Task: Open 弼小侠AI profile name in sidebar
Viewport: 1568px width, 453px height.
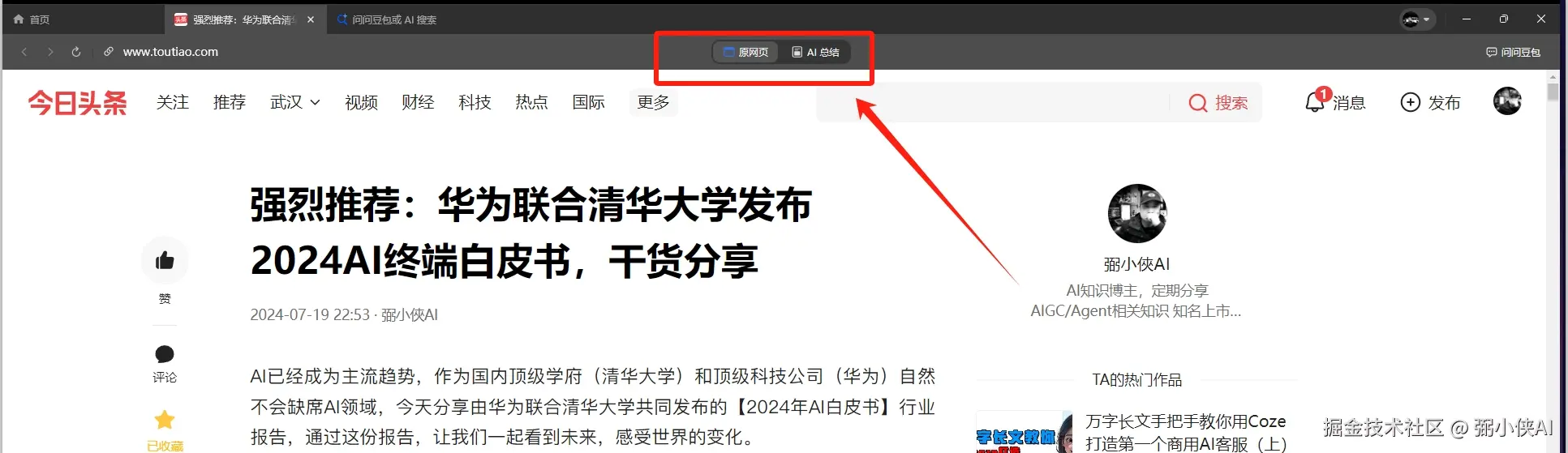Action: coord(1136,264)
